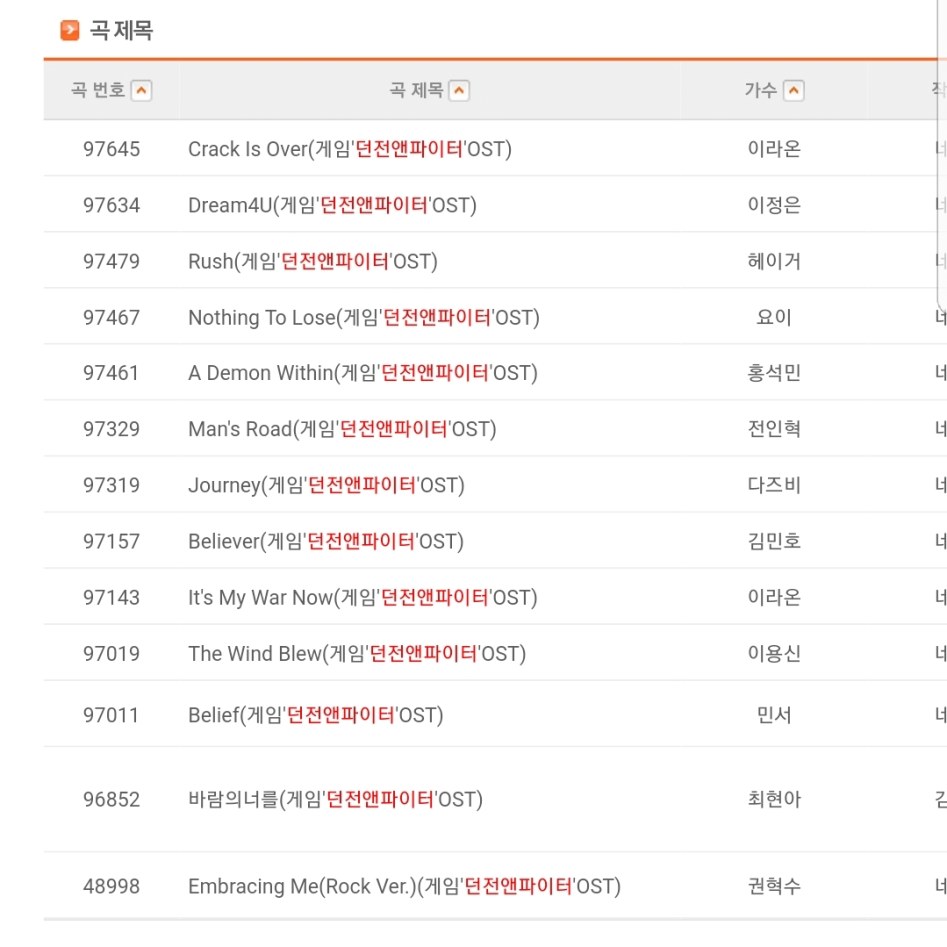Click song number 96852
The width and height of the screenshot is (947, 947).
[111, 800]
